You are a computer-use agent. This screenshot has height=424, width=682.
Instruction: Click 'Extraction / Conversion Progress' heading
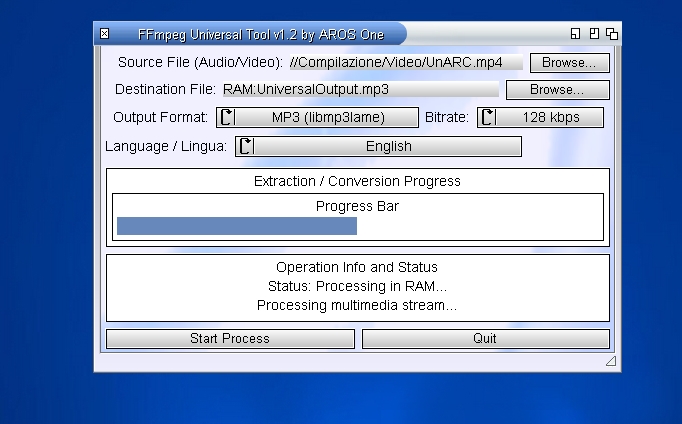point(357,181)
